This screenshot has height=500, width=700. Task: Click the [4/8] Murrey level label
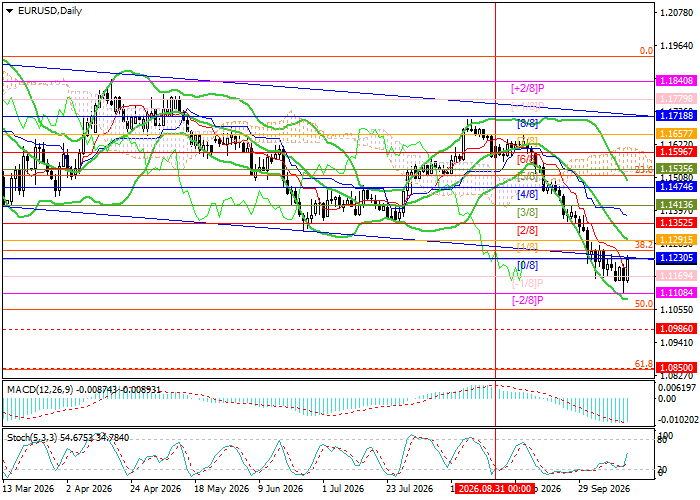pos(527,194)
